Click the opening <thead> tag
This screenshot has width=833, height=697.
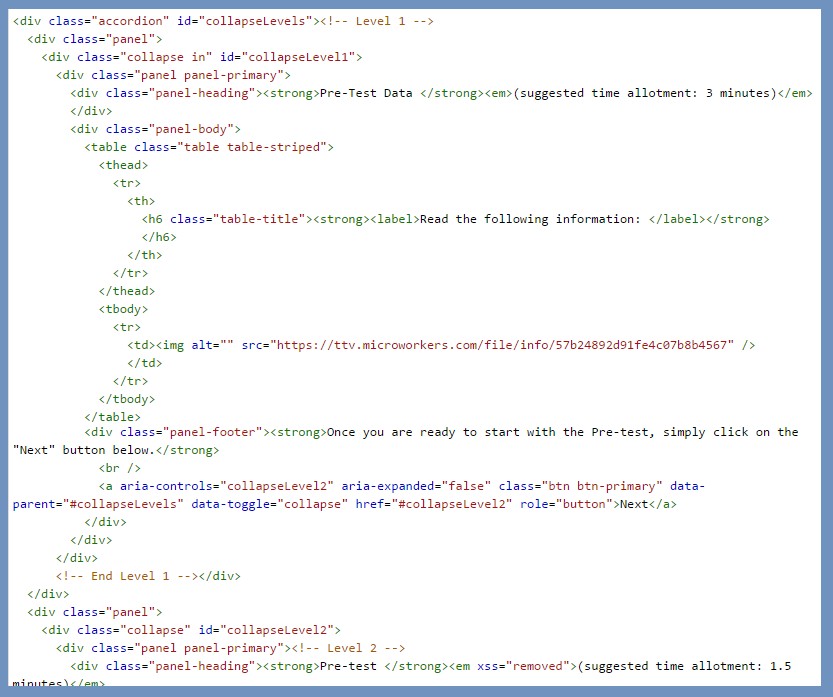[x=123, y=165]
